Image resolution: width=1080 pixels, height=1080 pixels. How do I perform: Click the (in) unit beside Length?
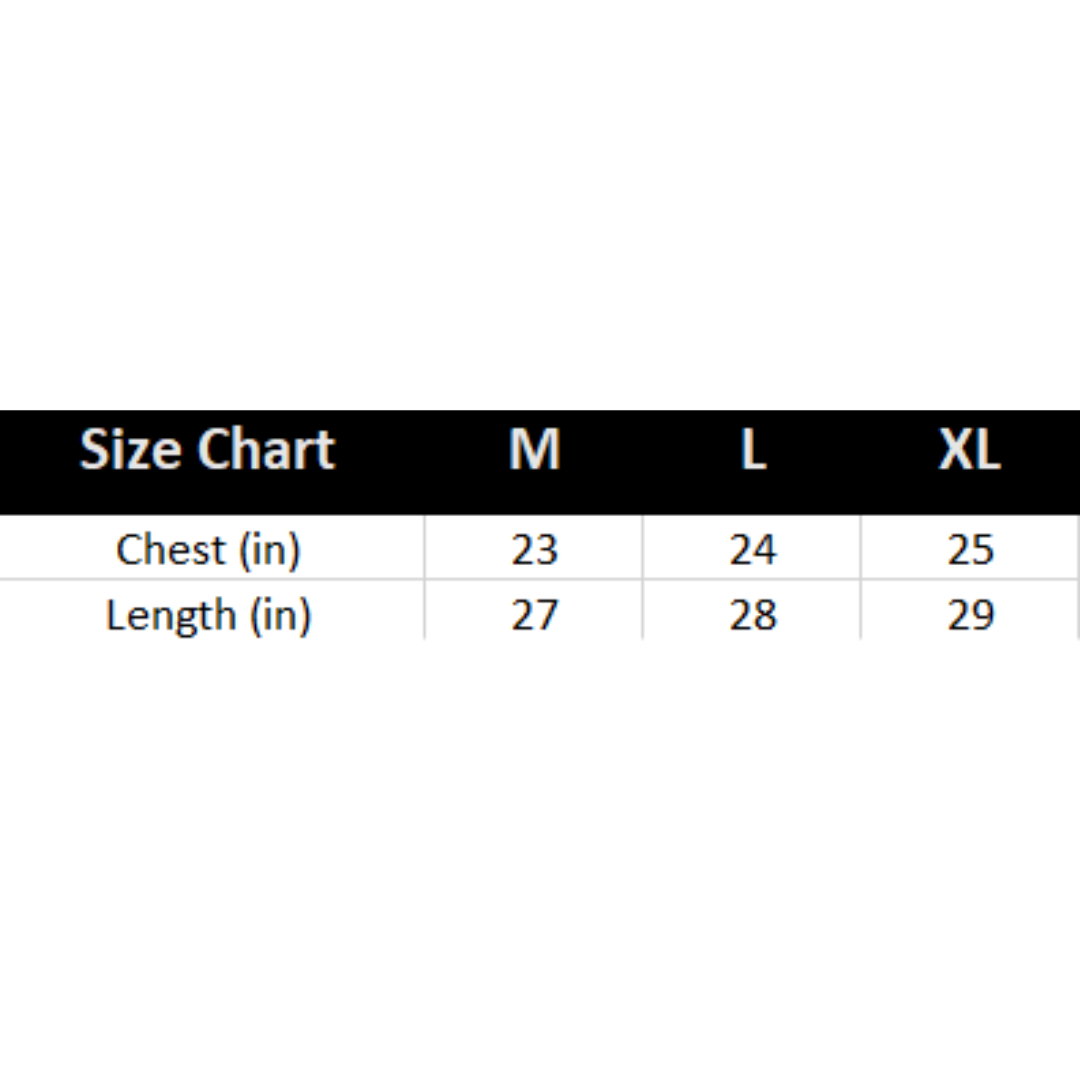[280, 614]
